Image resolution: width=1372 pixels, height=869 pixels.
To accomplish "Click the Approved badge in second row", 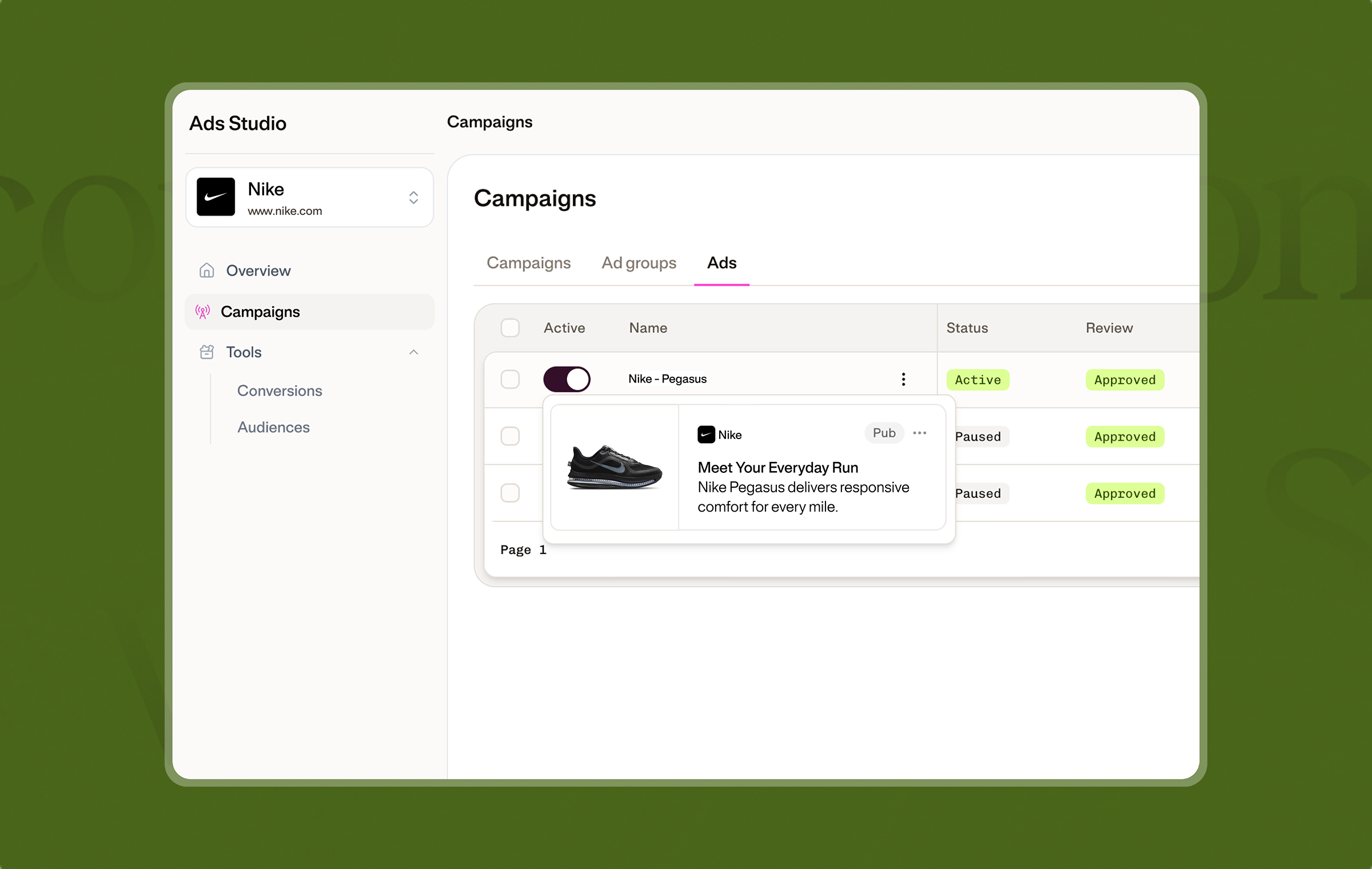I will [1124, 437].
